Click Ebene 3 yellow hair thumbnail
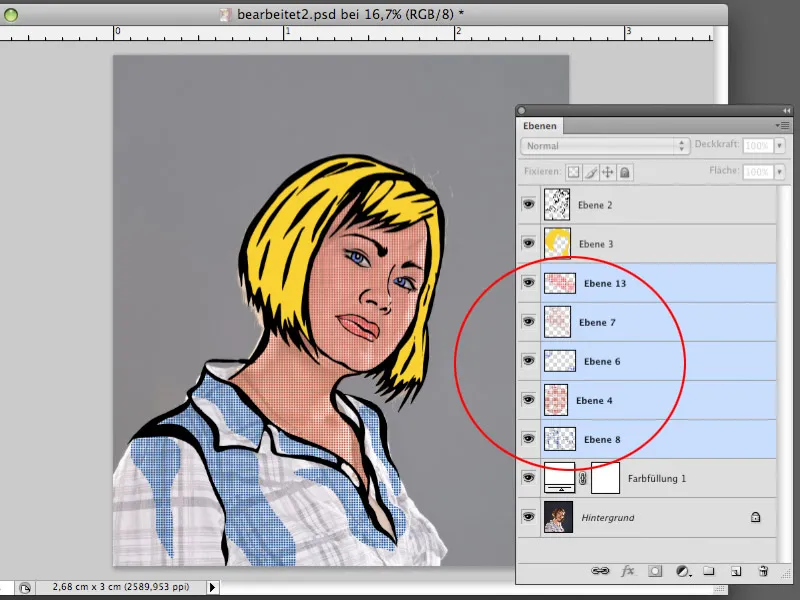Screen dimensions: 800x600 557,243
